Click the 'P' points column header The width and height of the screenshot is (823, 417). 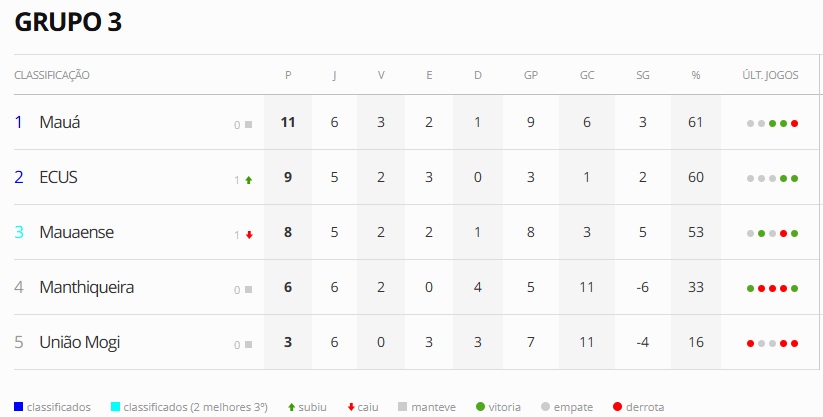click(x=288, y=75)
